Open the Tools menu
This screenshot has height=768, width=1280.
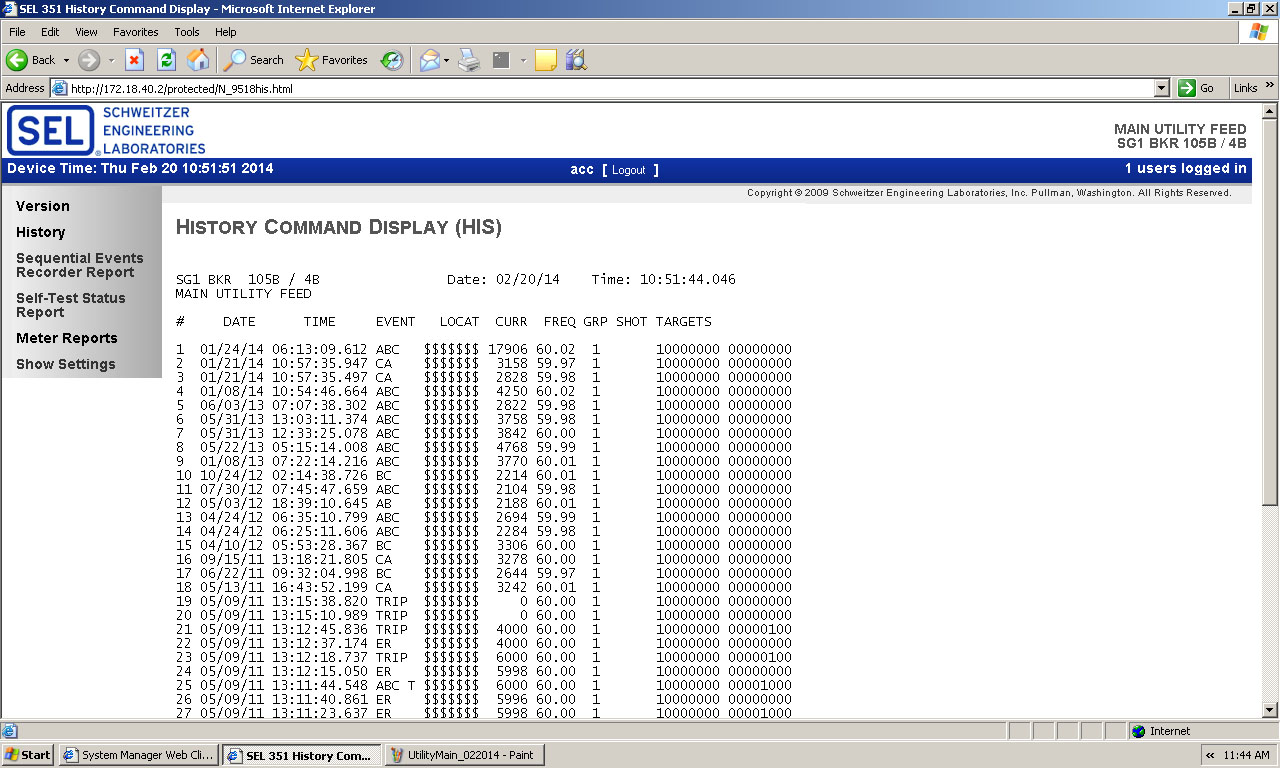[x=187, y=32]
